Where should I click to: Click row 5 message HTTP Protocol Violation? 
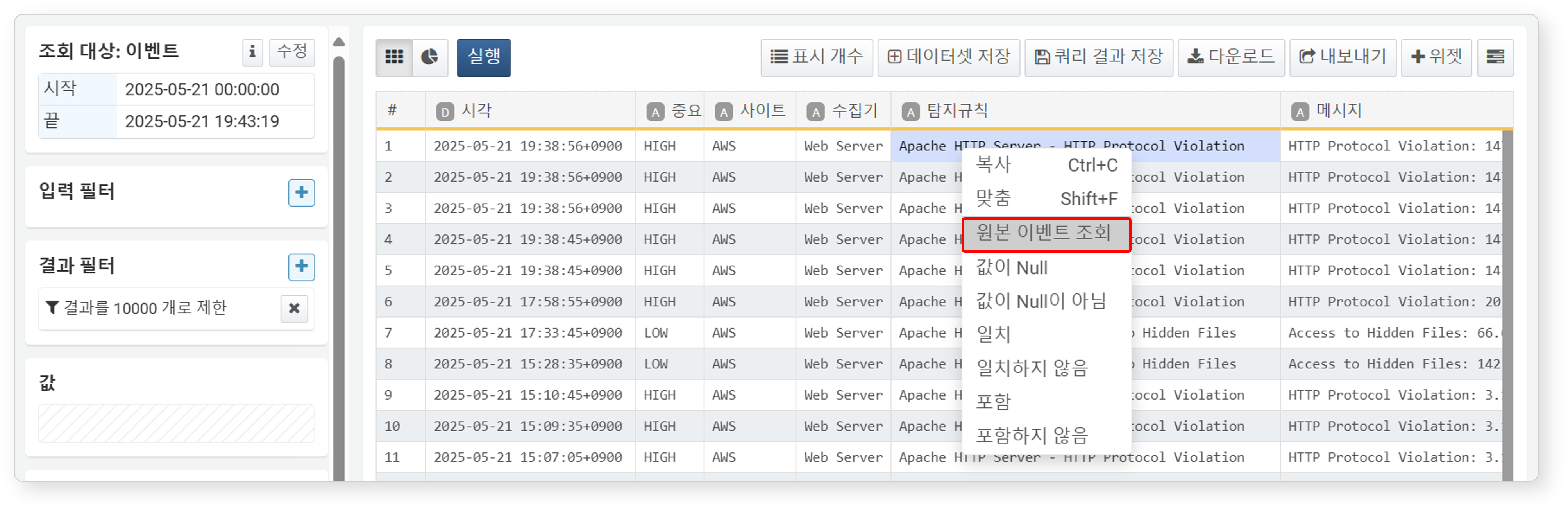click(x=1391, y=271)
